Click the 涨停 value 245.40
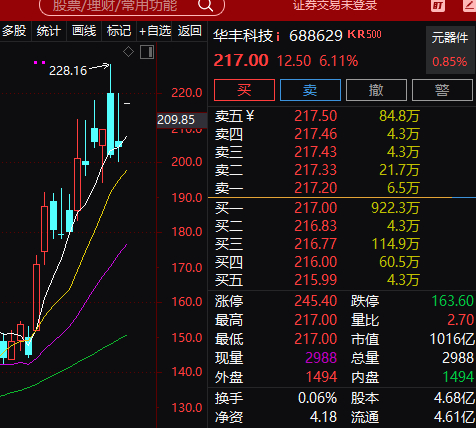Screen dimensions: 476x428 point(316,301)
